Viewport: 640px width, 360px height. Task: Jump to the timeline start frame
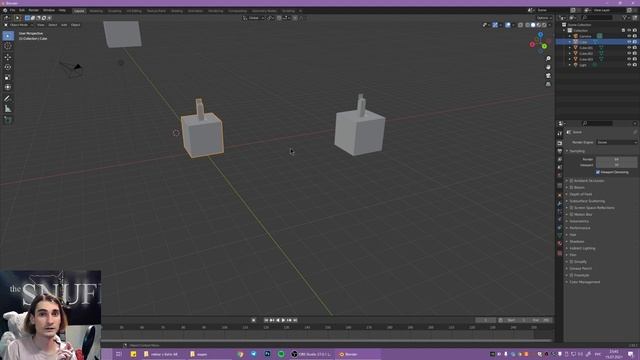(x=266, y=320)
